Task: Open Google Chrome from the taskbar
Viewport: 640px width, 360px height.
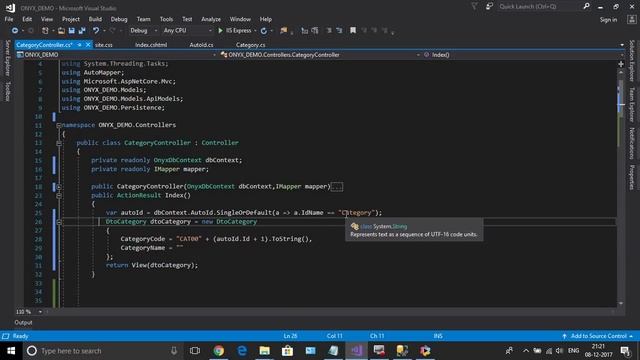Action: tap(219, 351)
